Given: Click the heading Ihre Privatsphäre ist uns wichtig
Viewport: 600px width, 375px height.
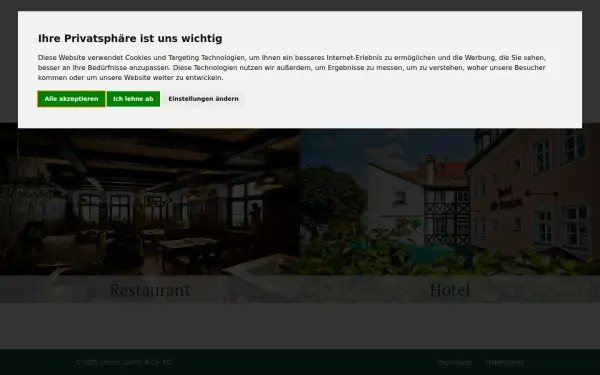Looking at the screenshot, I should click(x=130, y=39).
